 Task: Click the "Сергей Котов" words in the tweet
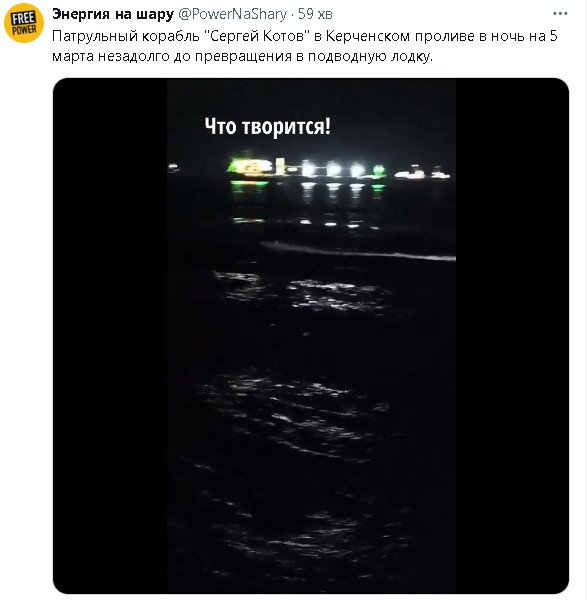tap(260, 36)
